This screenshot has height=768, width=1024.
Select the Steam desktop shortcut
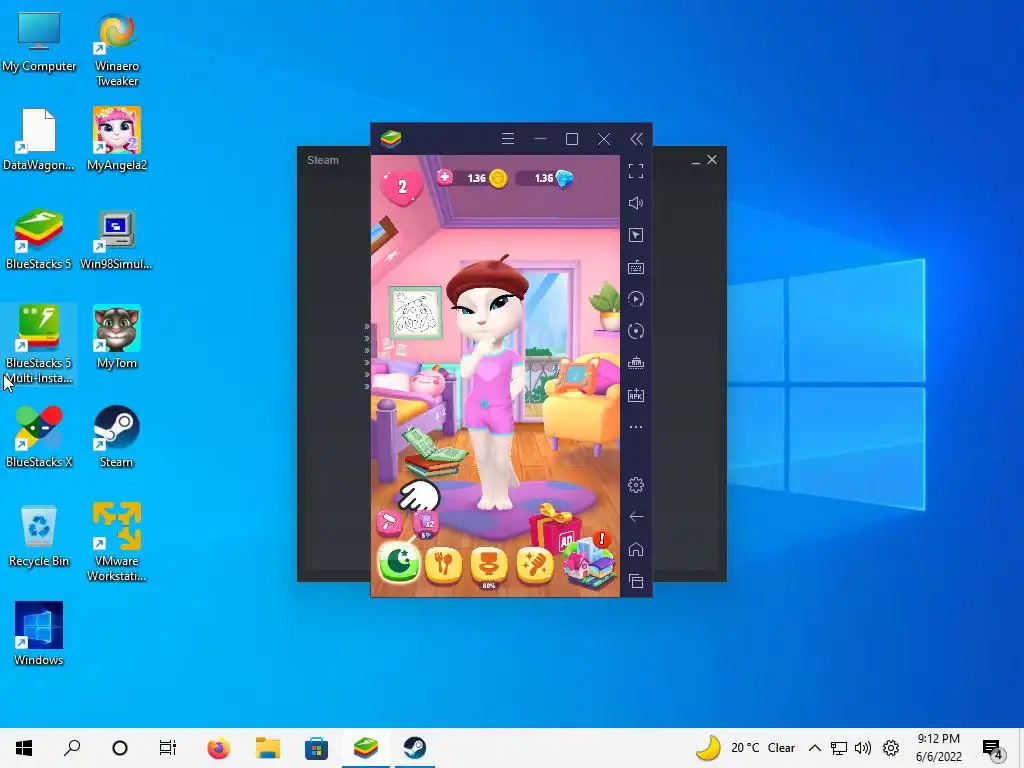coord(116,436)
